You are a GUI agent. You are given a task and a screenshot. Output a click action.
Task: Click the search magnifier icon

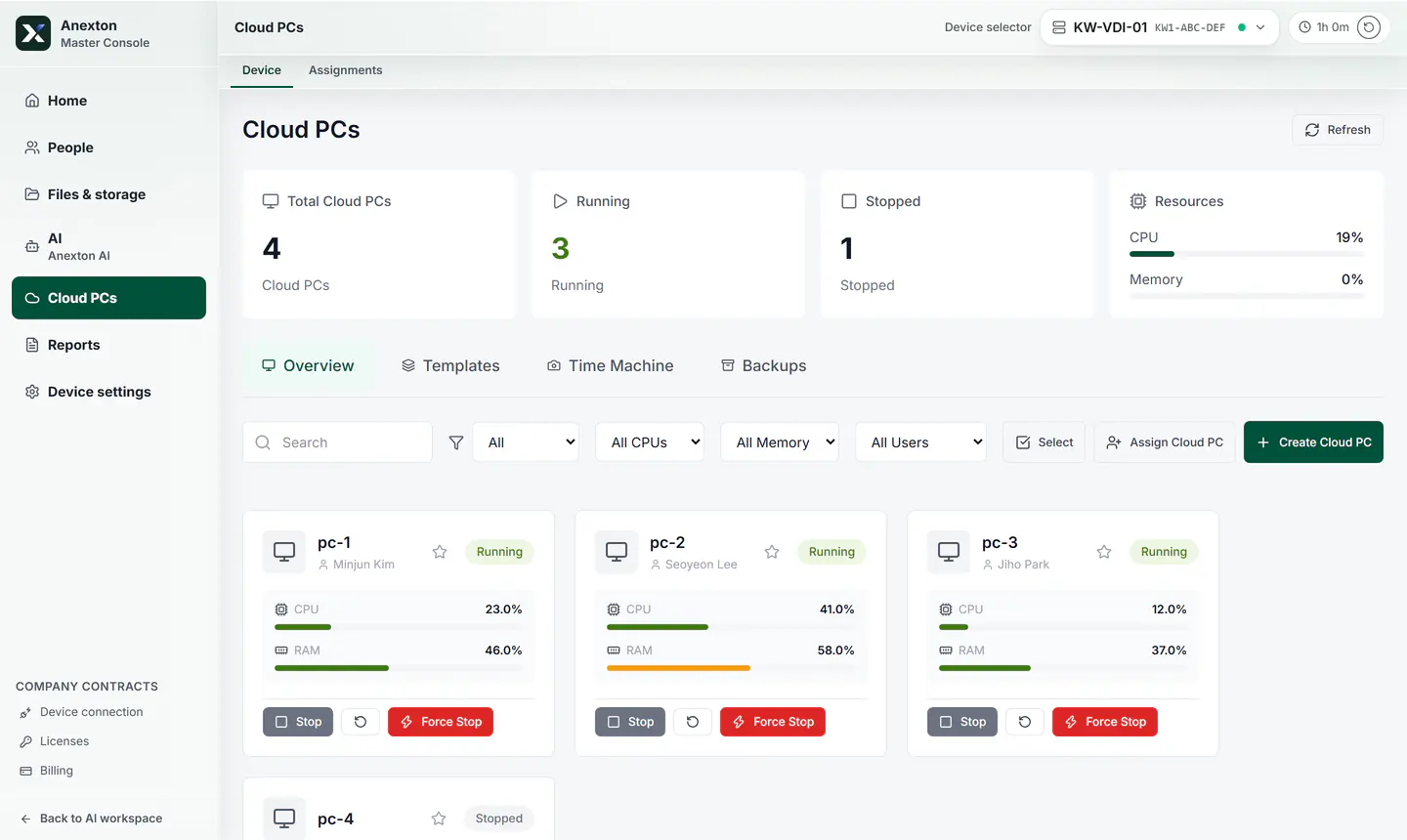pos(263,442)
